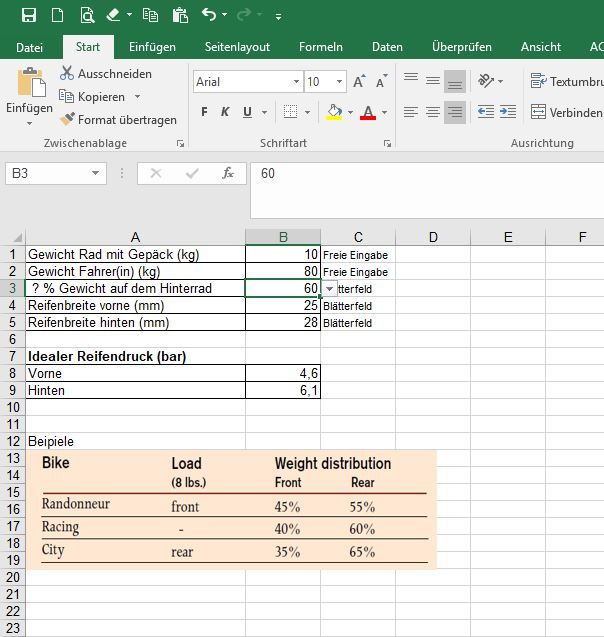
Task: Select cell B8 with value 4,6
Action: (x=283, y=373)
